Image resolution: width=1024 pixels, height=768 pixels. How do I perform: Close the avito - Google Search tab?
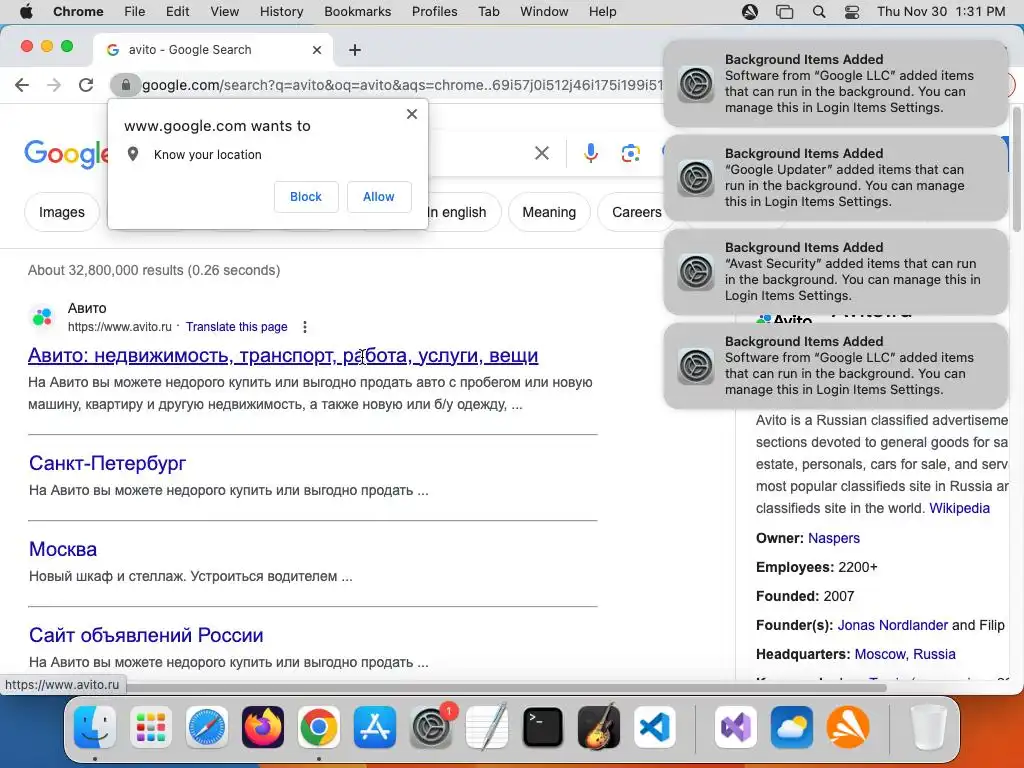(317, 50)
